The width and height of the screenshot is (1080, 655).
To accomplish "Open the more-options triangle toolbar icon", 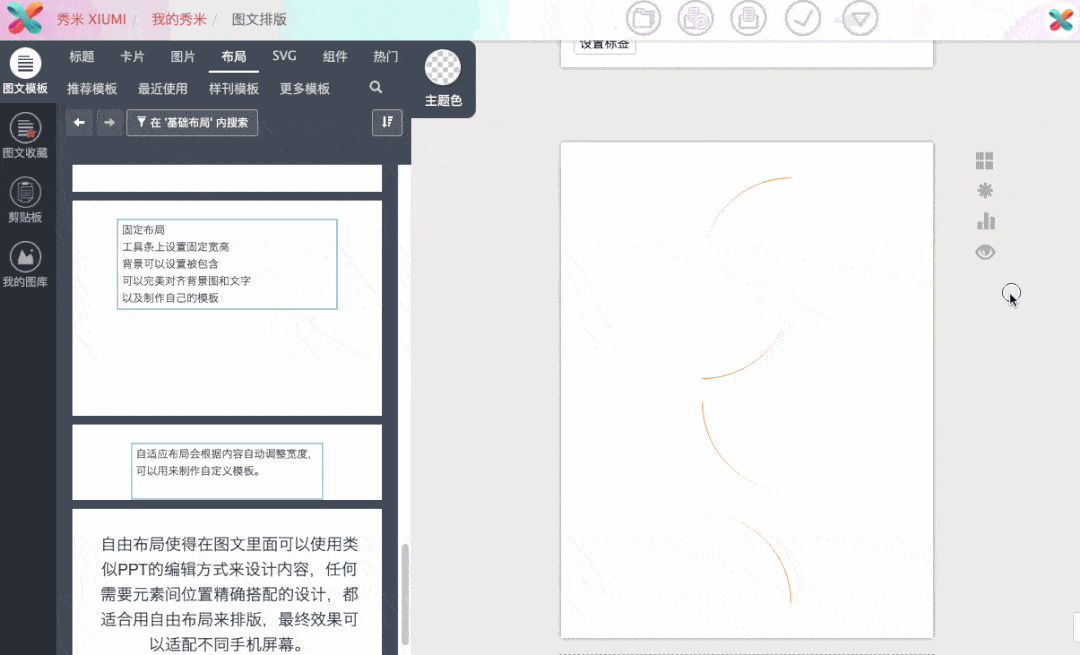I will [860, 18].
